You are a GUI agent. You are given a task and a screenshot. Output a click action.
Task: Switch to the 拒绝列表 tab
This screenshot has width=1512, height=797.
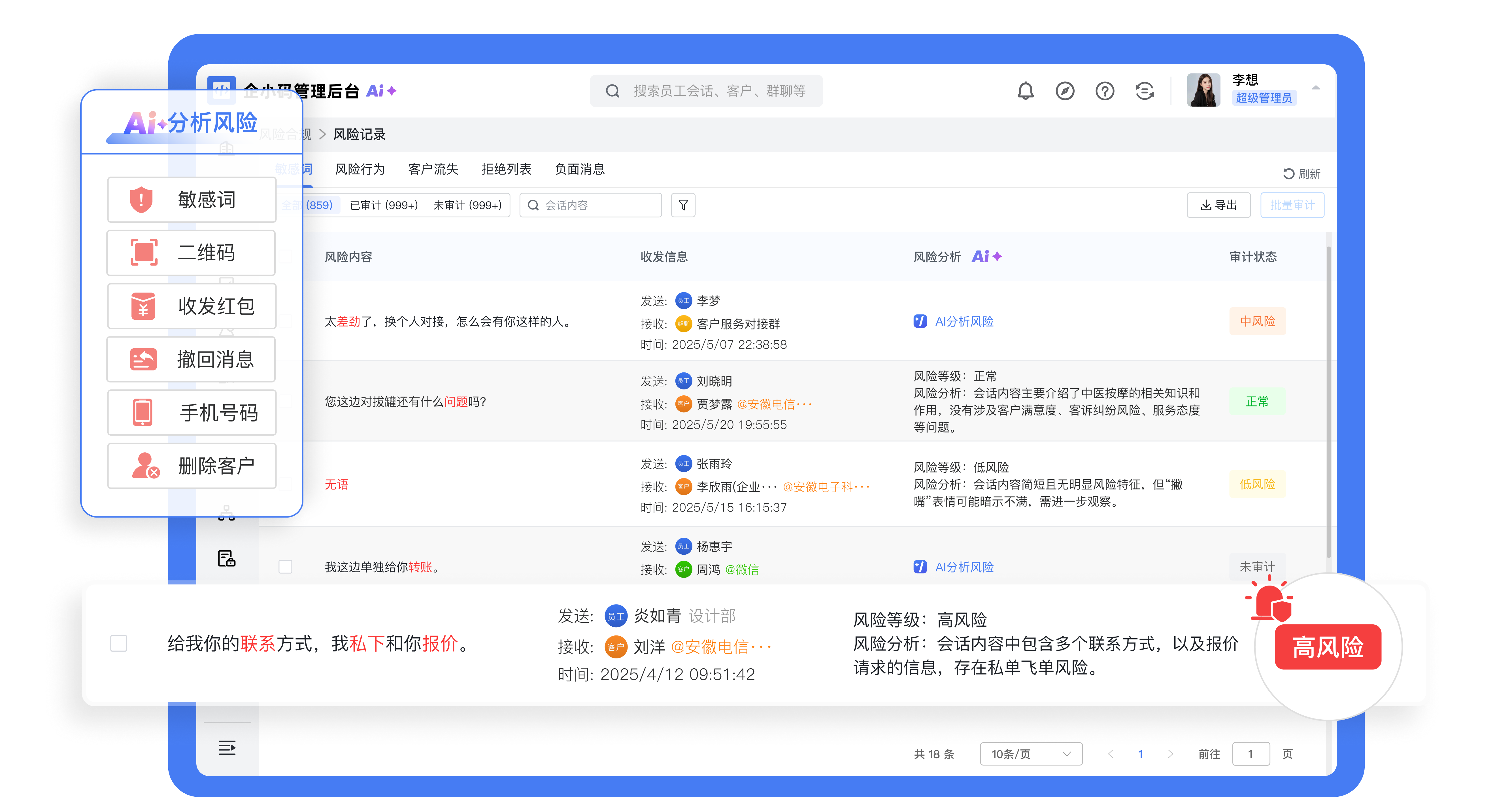point(506,169)
